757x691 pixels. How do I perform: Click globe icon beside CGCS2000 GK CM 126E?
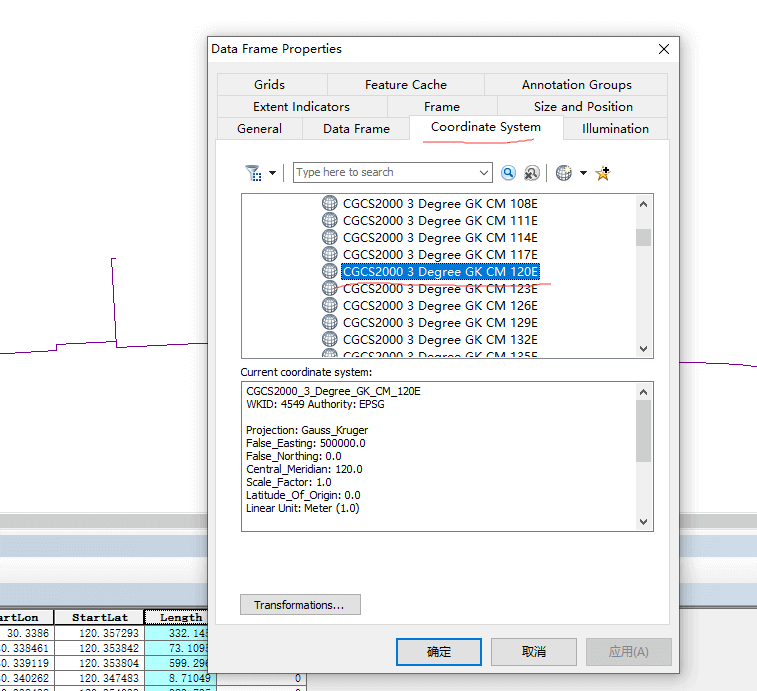tap(330, 306)
